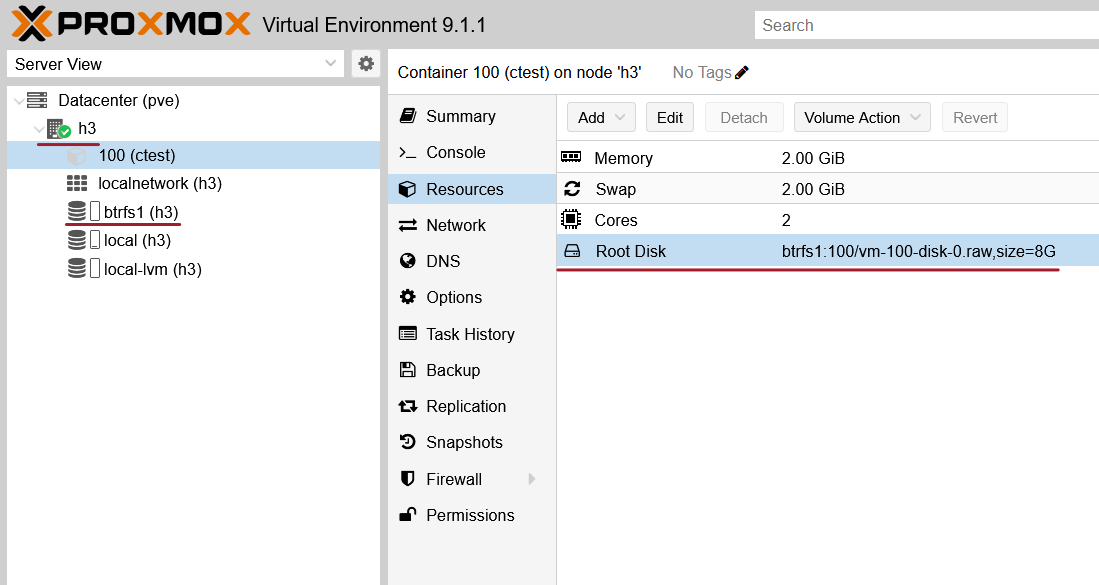Click the Console prompt icon
The height and width of the screenshot is (585, 1099).
[407, 152]
